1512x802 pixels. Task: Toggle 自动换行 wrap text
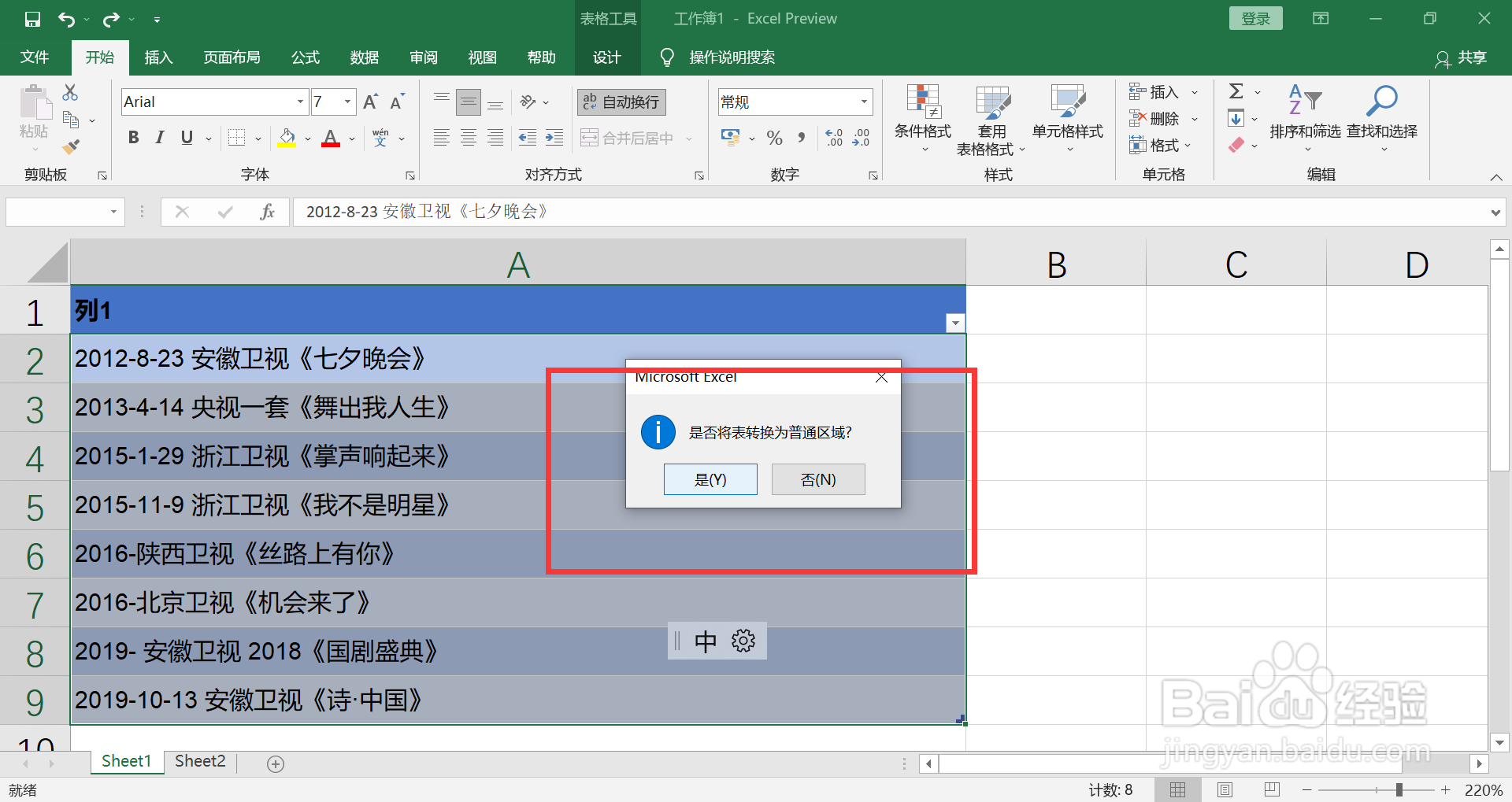pyautogui.click(x=621, y=102)
